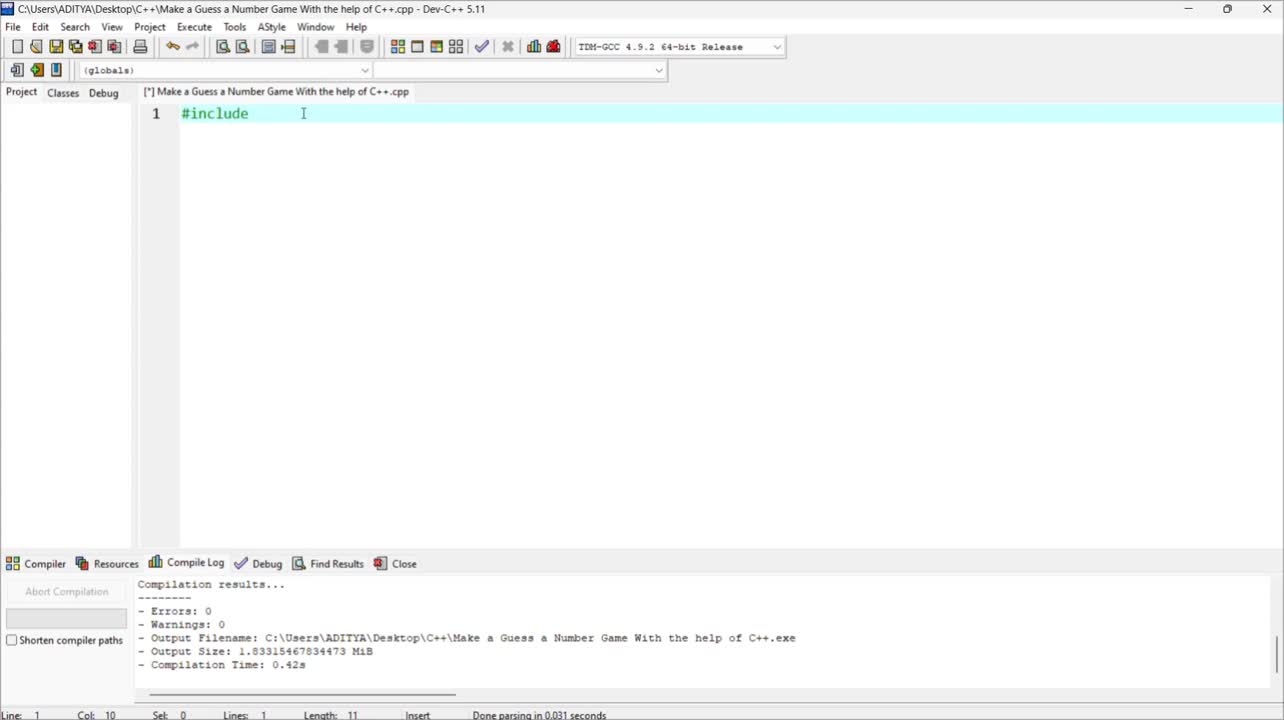Click the New file icon
This screenshot has height=720, width=1284.
coord(17,47)
